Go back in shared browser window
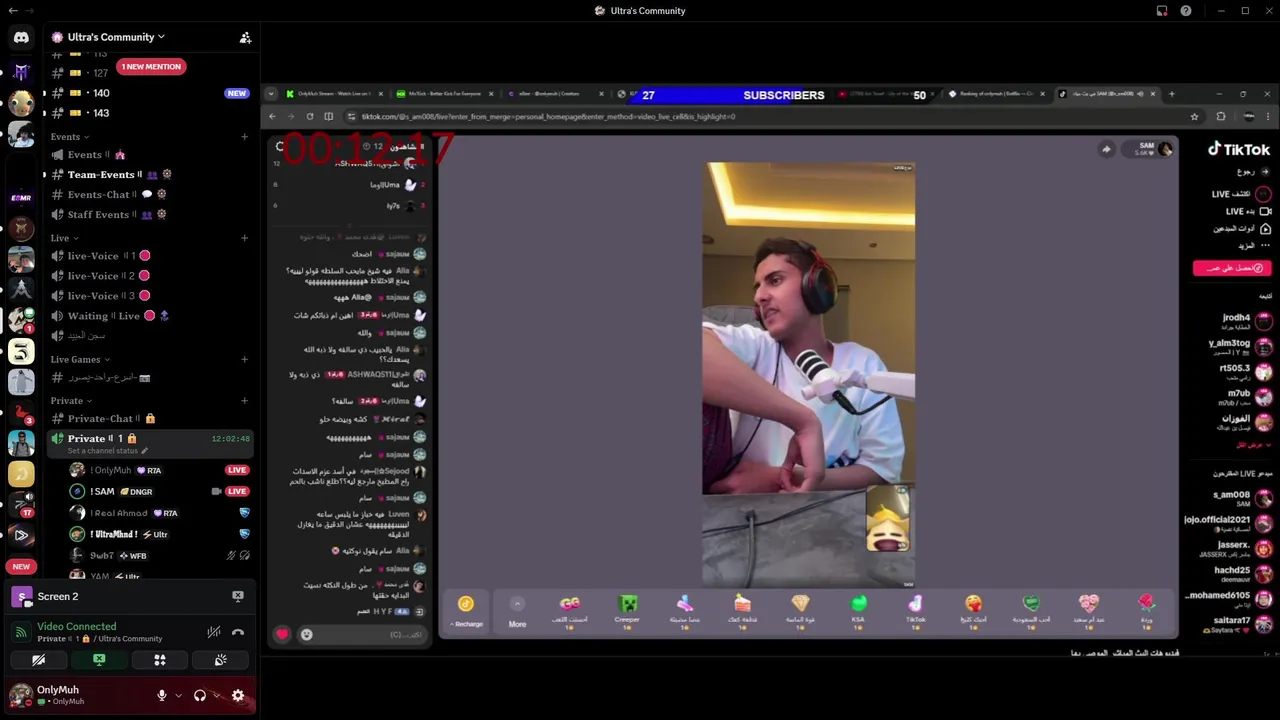Viewport: 1280px width, 720px height. [272, 117]
